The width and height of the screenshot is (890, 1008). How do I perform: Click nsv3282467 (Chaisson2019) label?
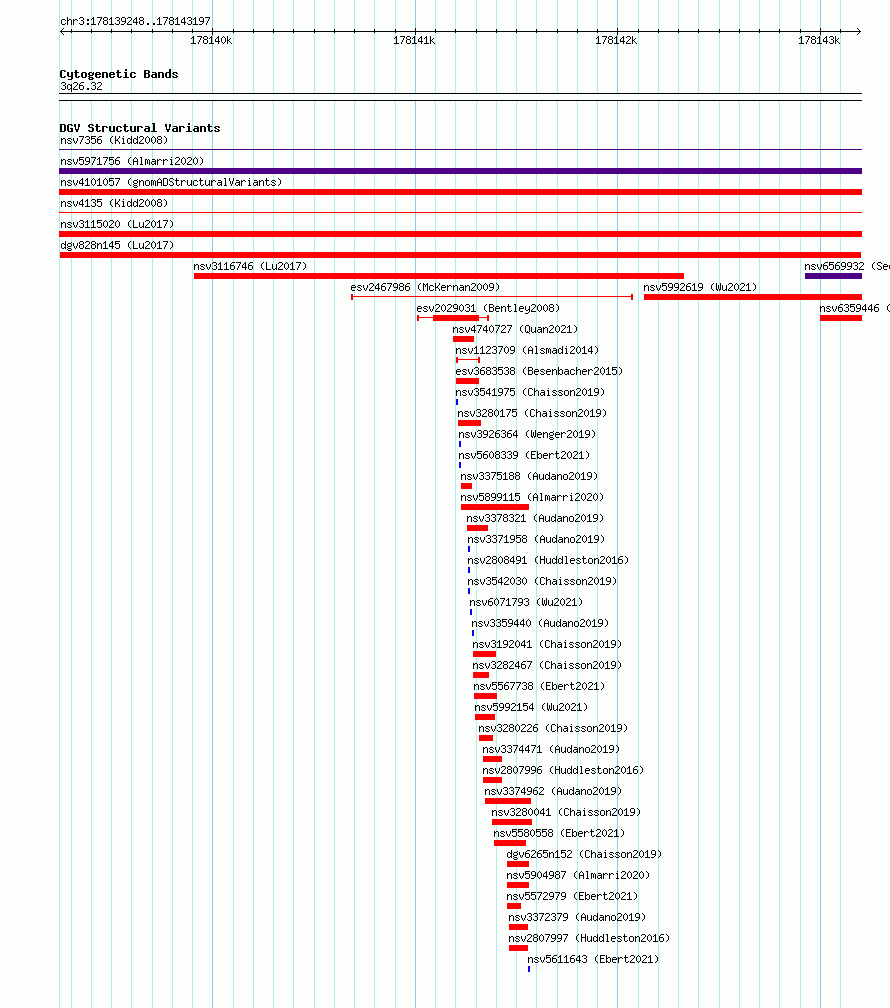(547, 665)
